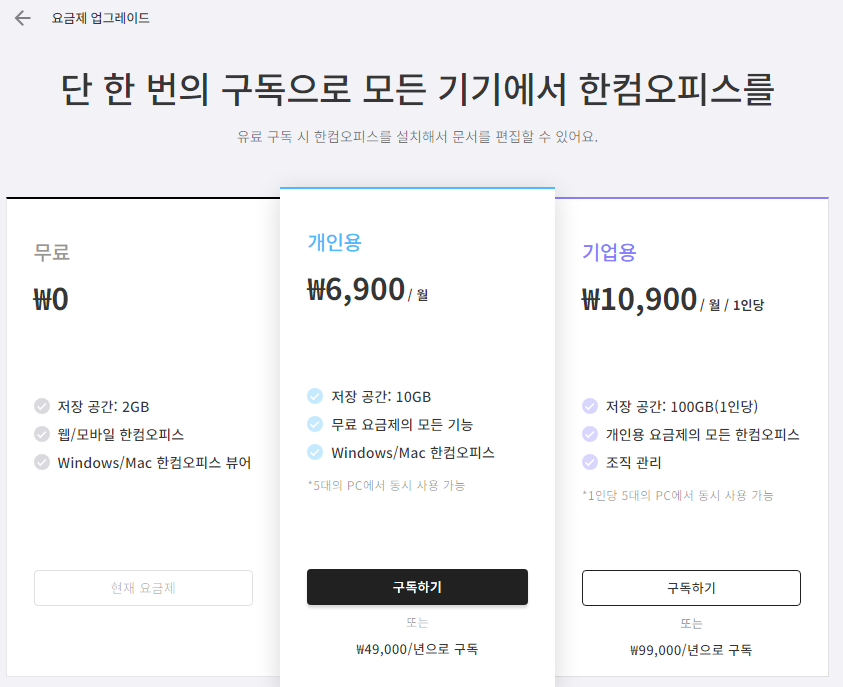Open the ₩99,000/년으로 구독 yearly option
Image resolution: width=843 pixels, height=687 pixels.
pyautogui.click(x=691, y=650)
